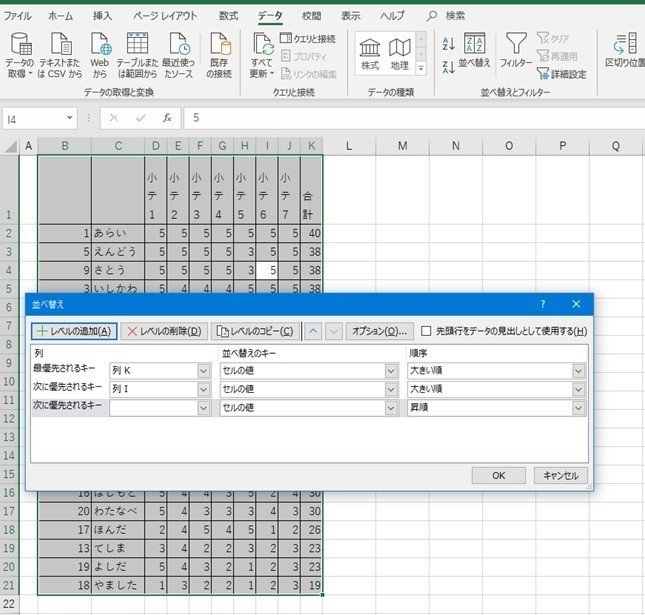Move sort level up arrow
The width and height of the screenshot is (645, 615).
pos(313,331)
